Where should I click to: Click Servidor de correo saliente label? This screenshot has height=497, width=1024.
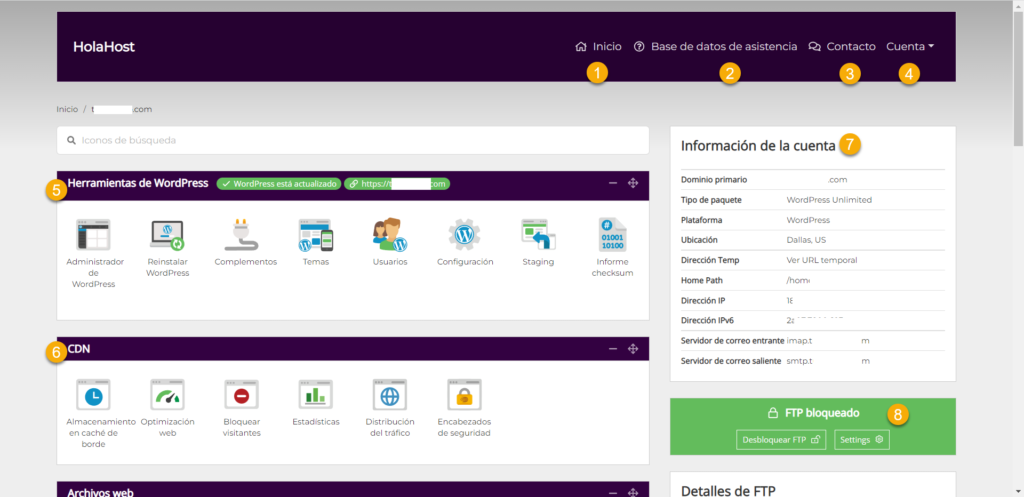[731, 361]
